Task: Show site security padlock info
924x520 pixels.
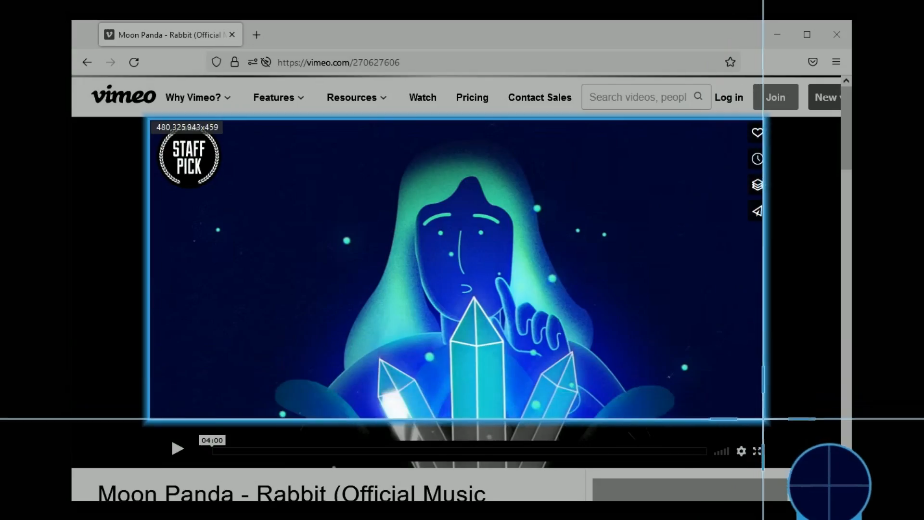Action: coord(235,62)
